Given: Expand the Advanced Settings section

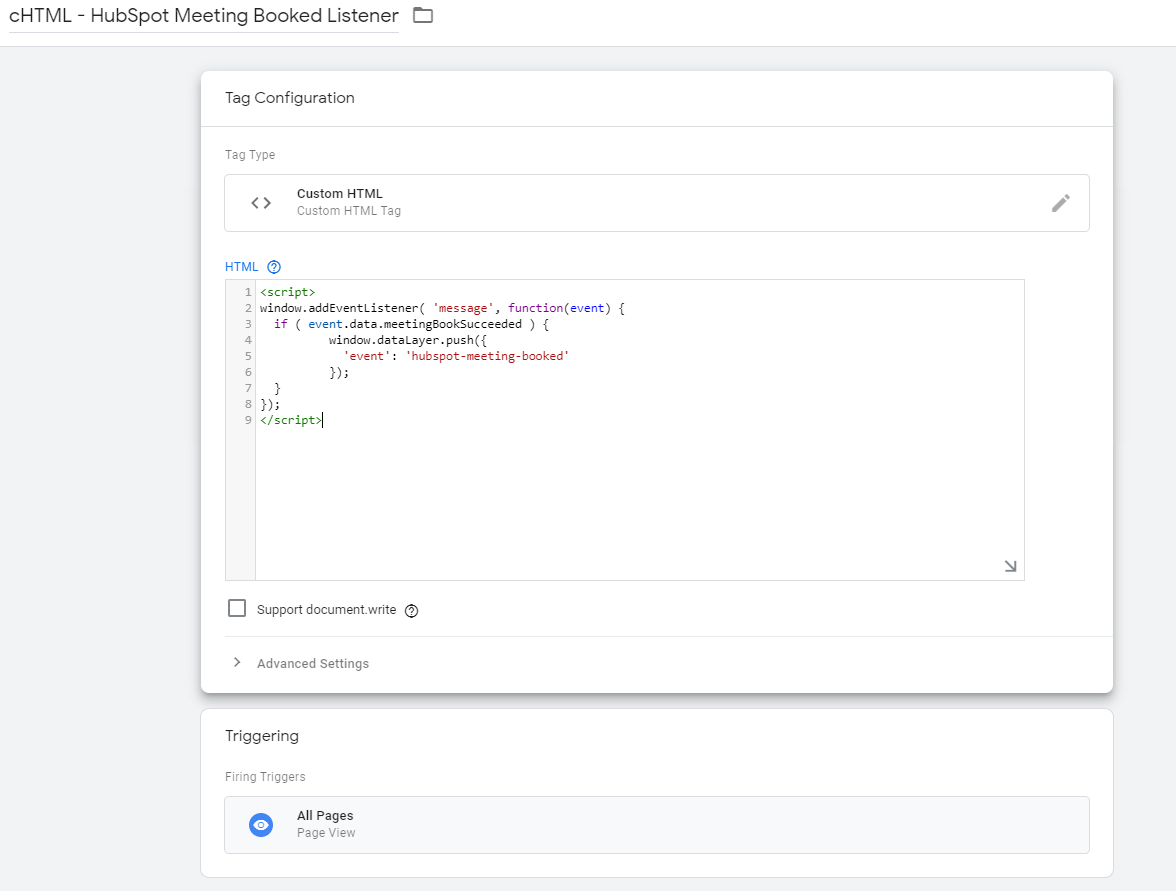Looking at the screenshot, I should coord(312,664).
